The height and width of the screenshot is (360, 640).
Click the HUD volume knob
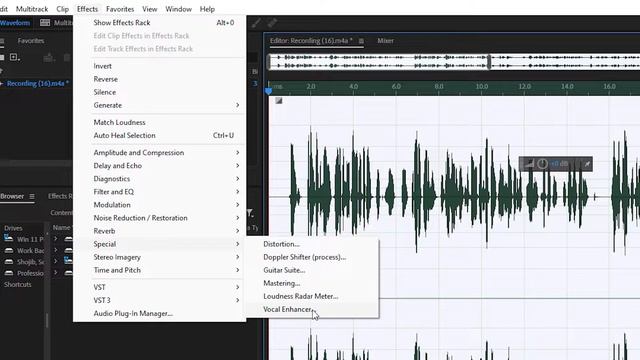(542, 164)
